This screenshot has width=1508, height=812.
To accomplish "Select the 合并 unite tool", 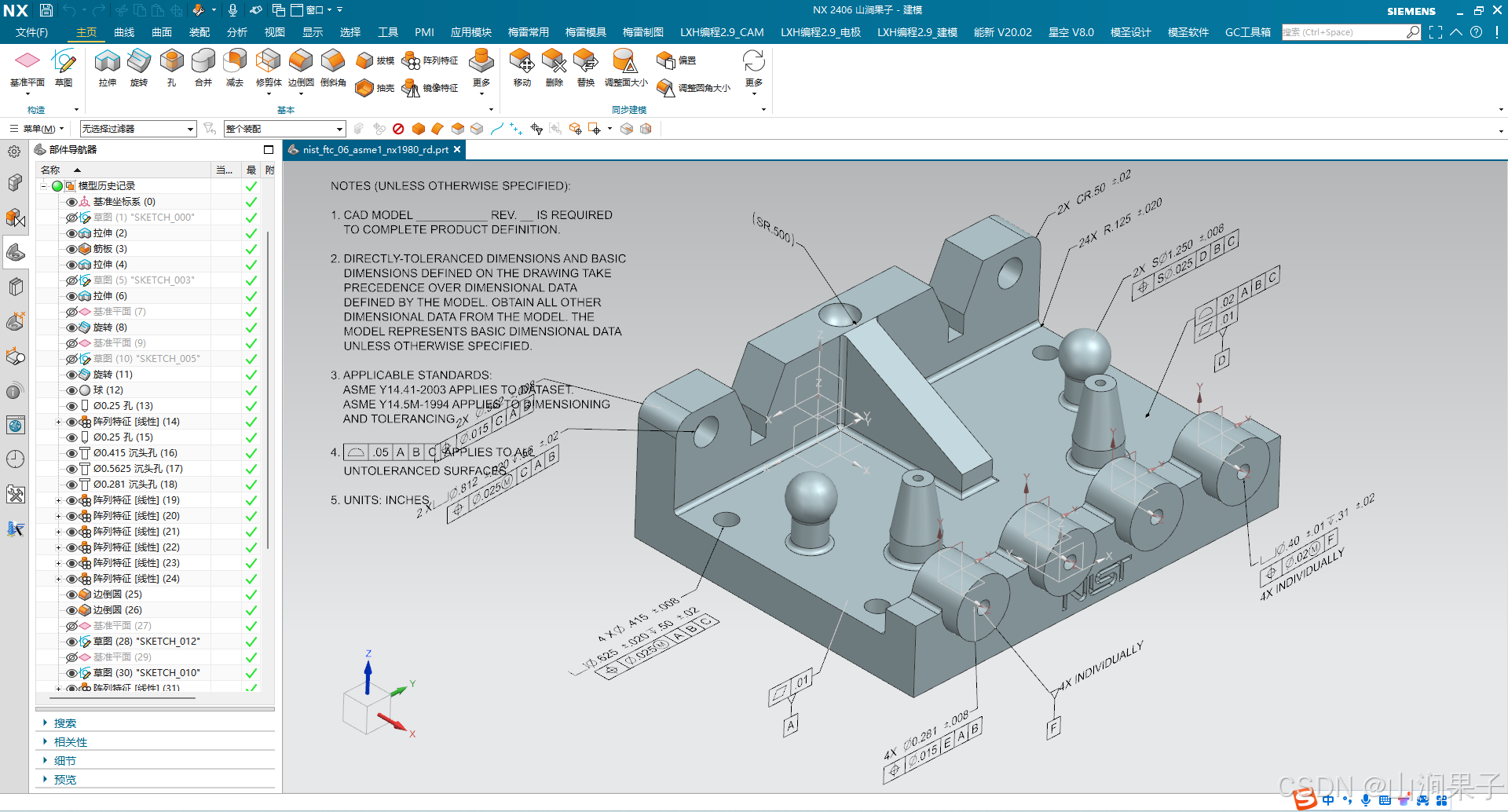I will point(203,68).
